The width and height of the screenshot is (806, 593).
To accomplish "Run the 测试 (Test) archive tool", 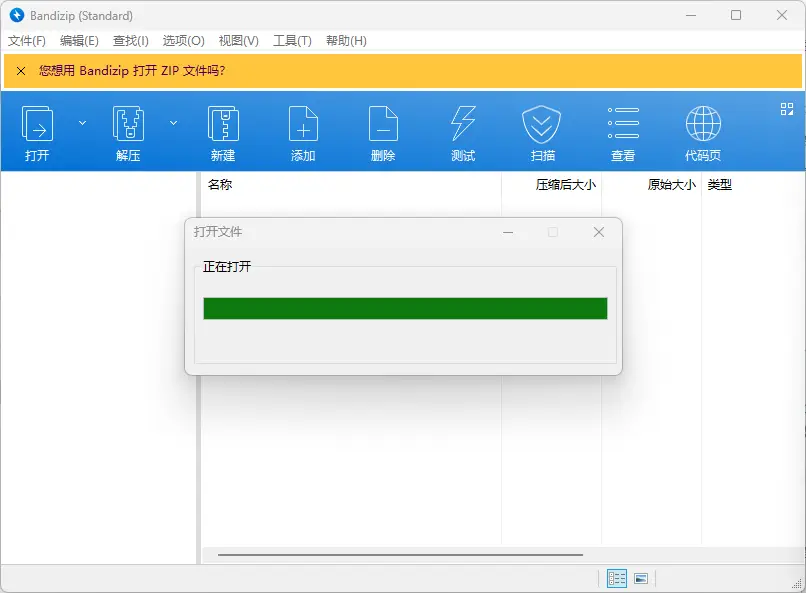I will point(463,124).
